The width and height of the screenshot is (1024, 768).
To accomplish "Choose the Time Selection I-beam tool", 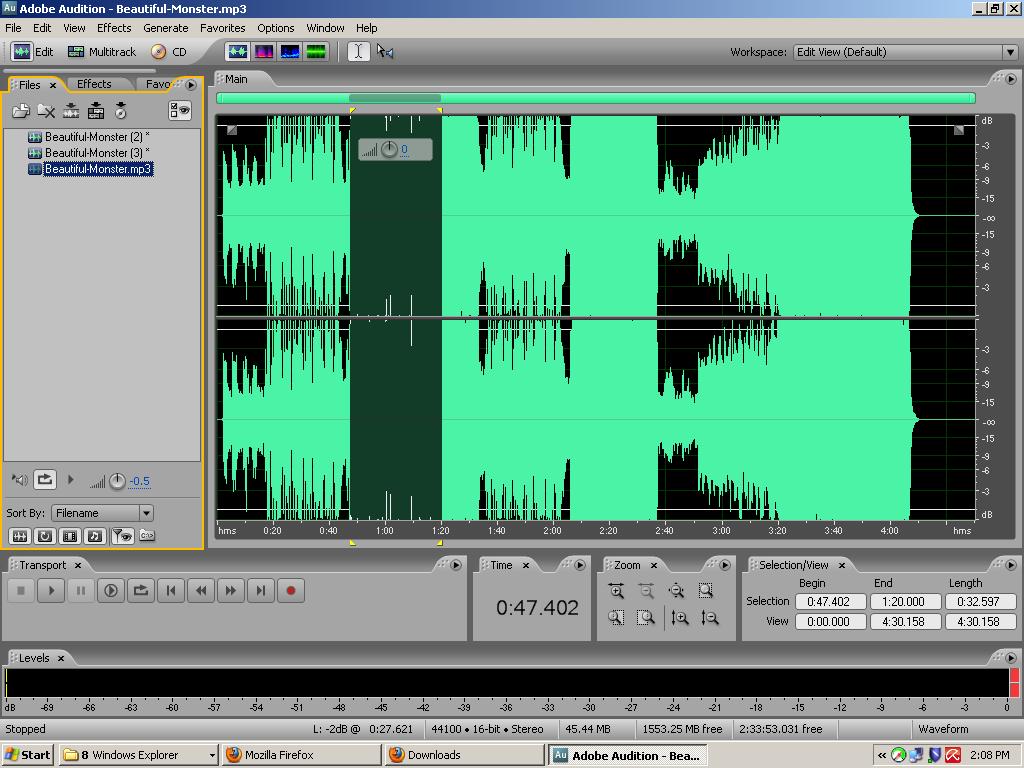I will click(x=359, y=52).
